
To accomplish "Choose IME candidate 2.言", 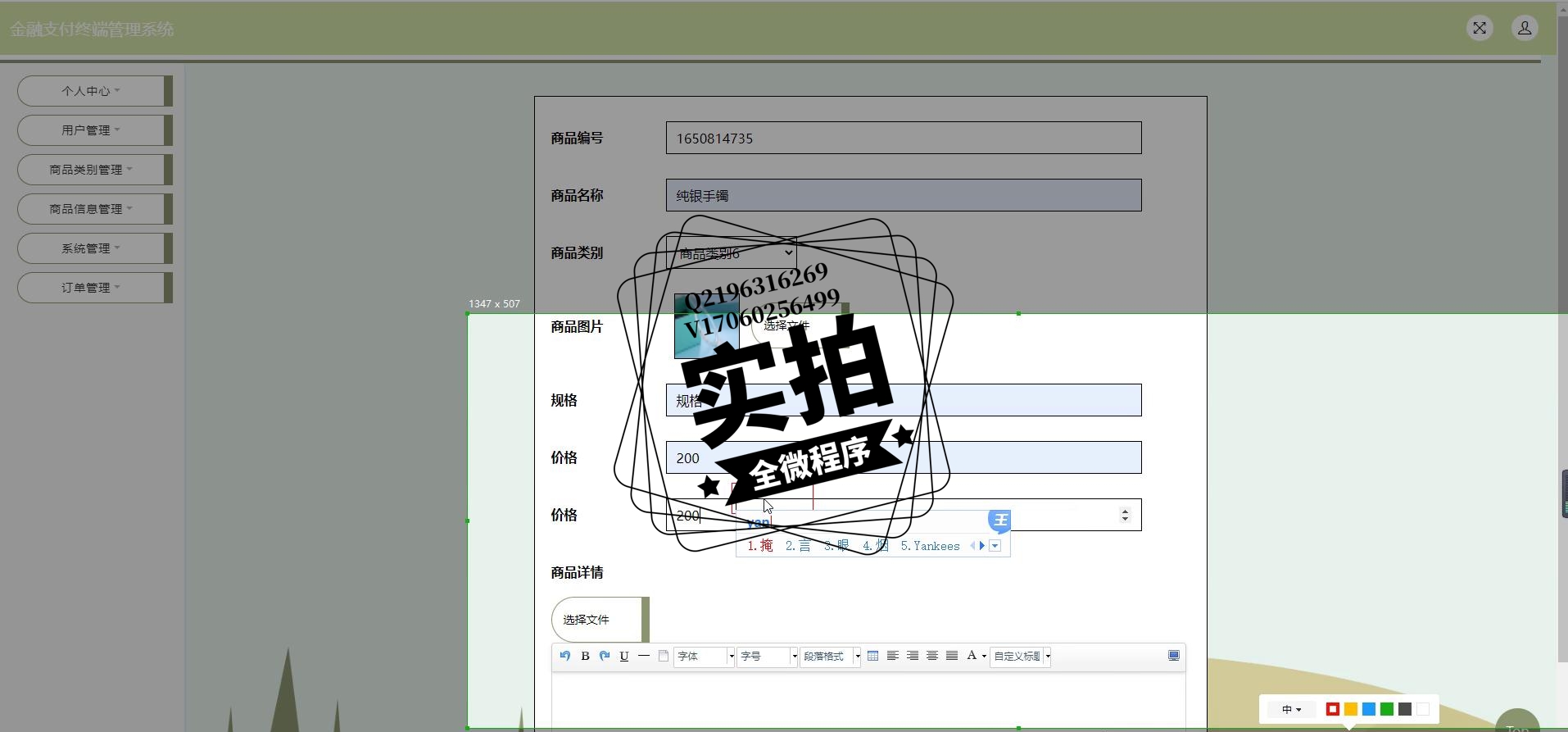I will [797, 546].
